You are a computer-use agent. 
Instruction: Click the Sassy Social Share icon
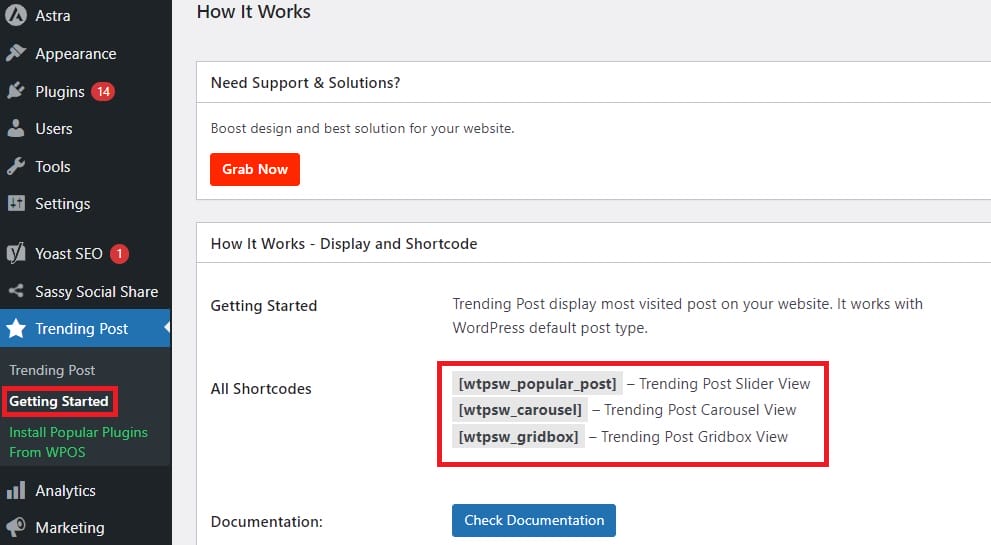[x=16, y=291]
